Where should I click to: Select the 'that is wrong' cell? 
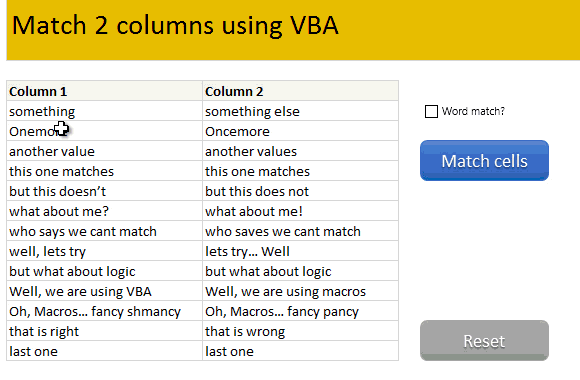tap(300, 331)
